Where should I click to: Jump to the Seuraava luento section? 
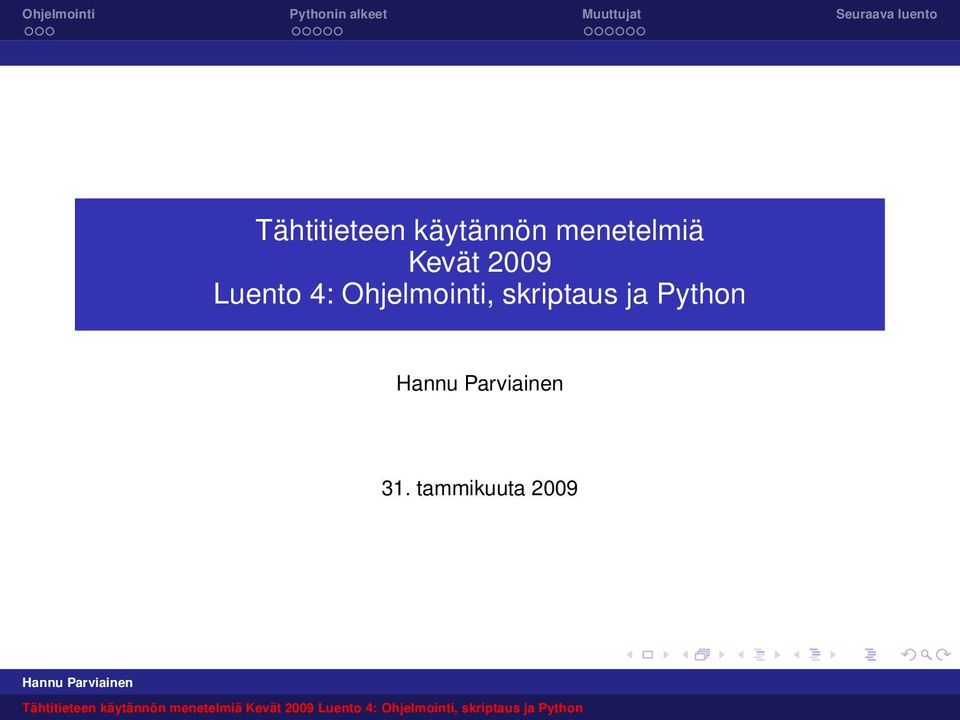click(x=887, y=14)
